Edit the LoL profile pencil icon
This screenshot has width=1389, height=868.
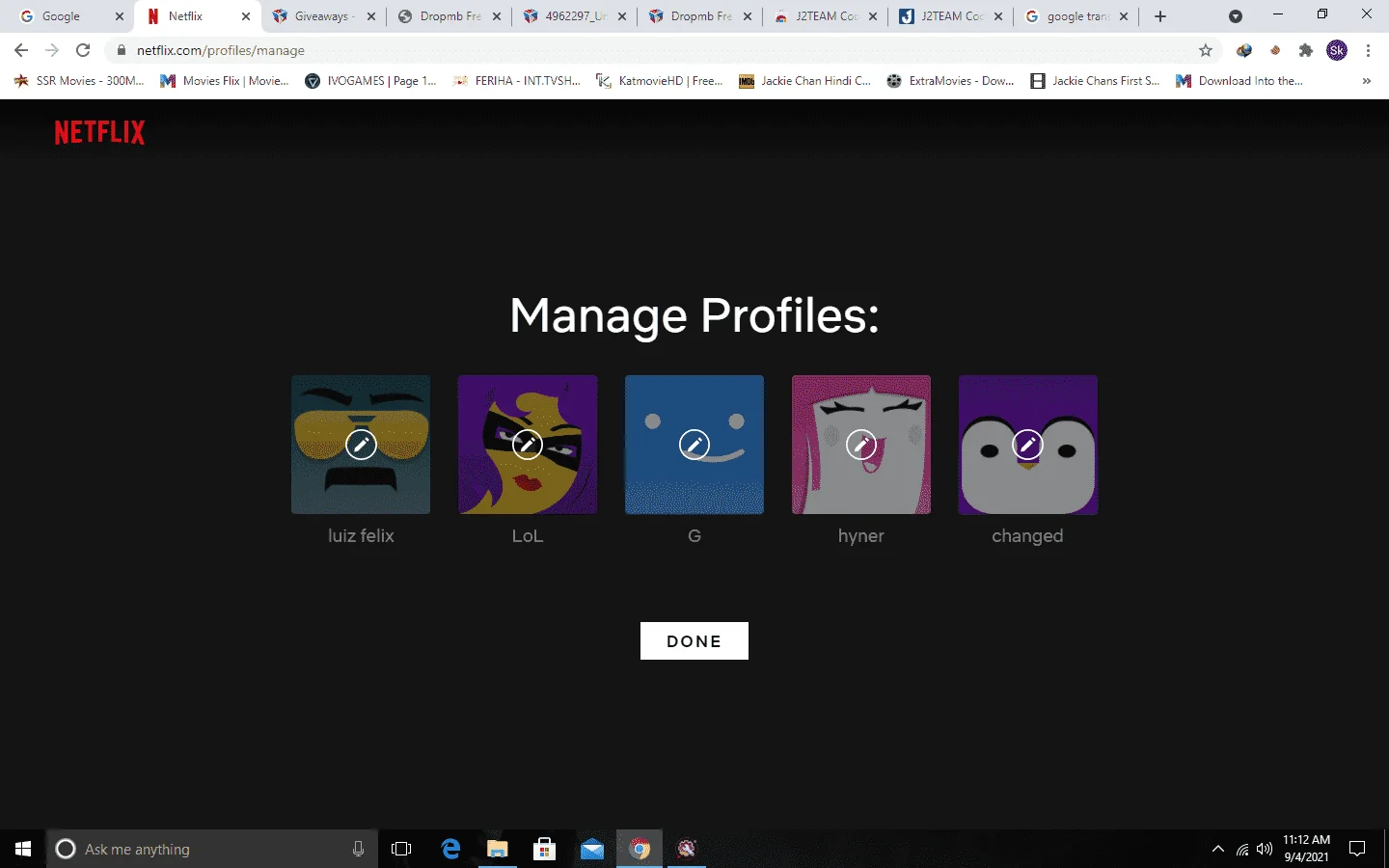(x=528, y=445)
